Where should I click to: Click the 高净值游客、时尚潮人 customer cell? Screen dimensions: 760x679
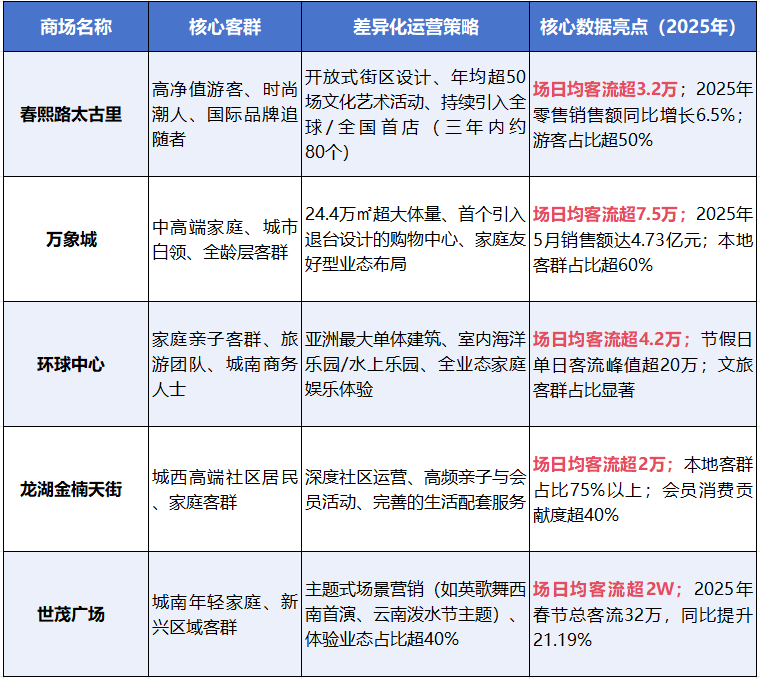point(225,114)
